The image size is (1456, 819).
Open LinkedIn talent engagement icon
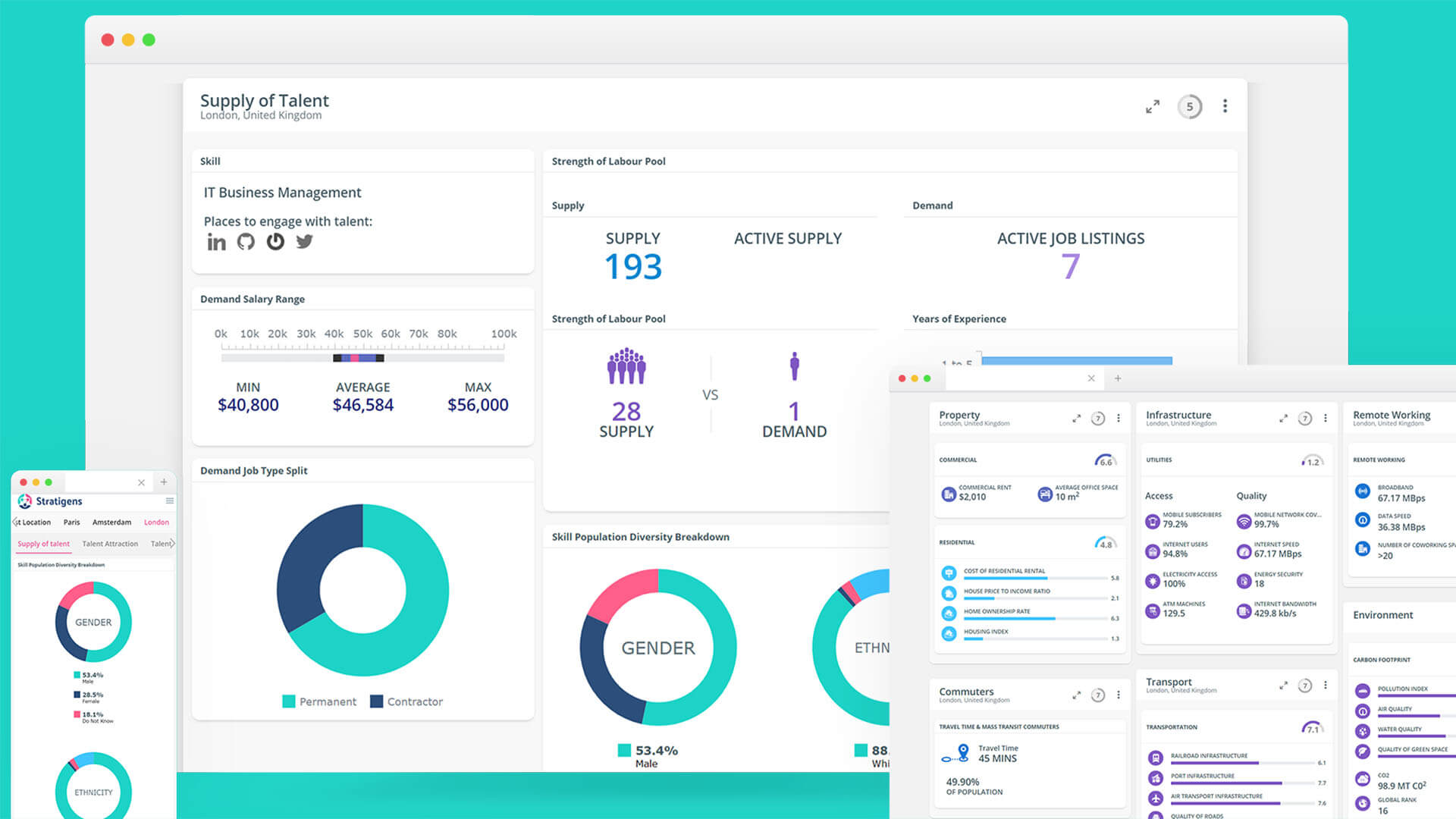(x=216, y=242)
